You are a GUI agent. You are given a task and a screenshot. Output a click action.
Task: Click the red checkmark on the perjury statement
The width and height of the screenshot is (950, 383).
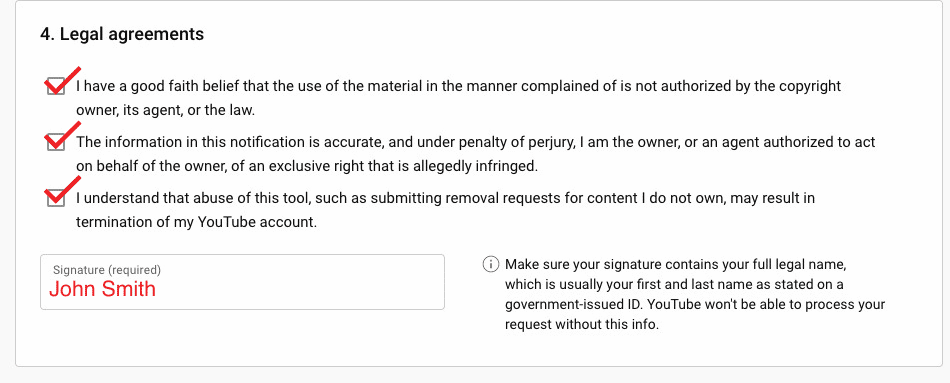click(62, 135)
